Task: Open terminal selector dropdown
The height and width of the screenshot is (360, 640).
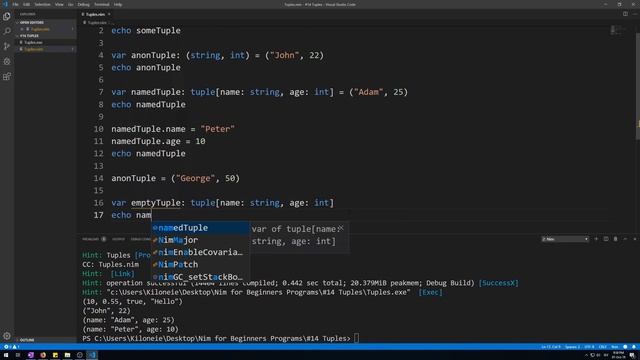Action: (x=565, y=239)
